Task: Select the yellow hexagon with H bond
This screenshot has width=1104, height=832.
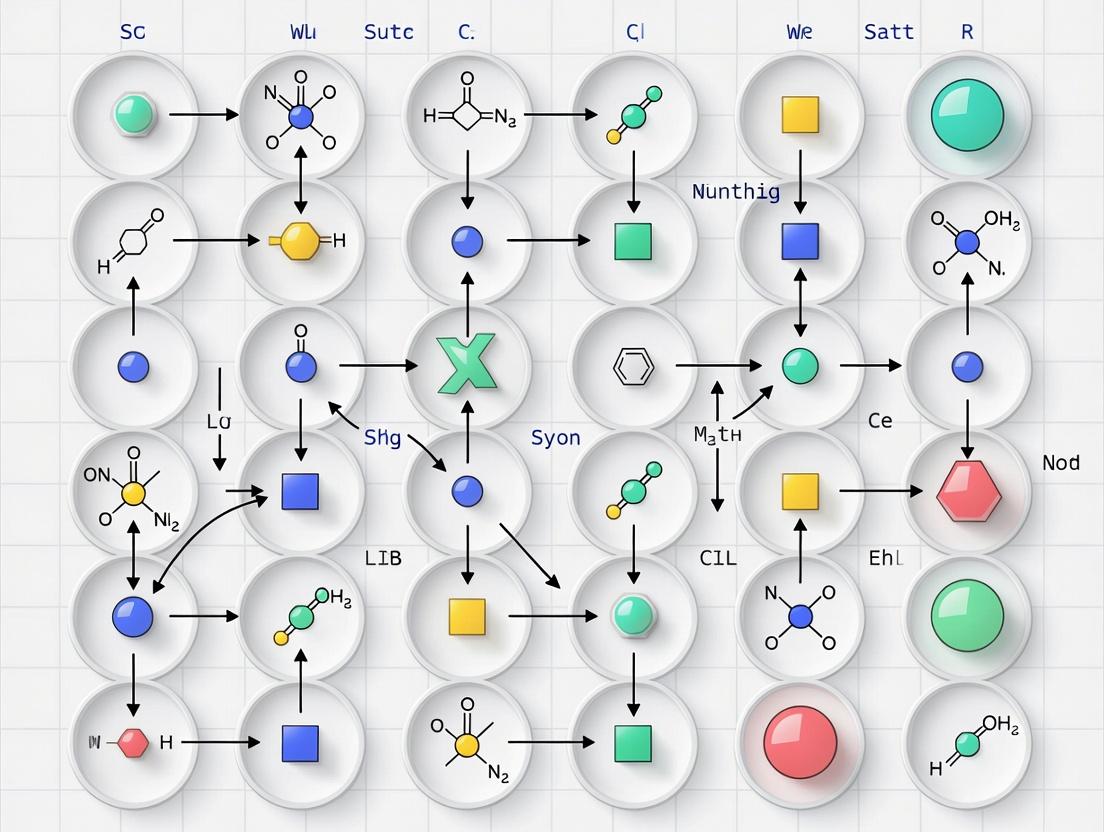Action: point(300,240)
